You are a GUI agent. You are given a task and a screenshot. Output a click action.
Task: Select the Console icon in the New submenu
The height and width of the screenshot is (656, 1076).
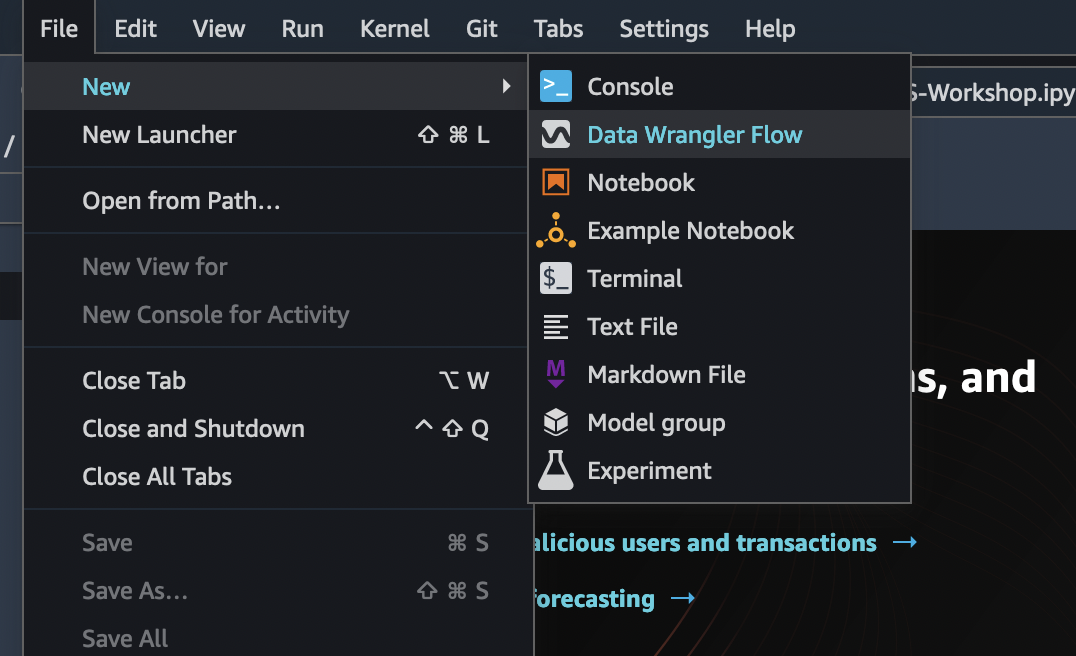[556, 86]
